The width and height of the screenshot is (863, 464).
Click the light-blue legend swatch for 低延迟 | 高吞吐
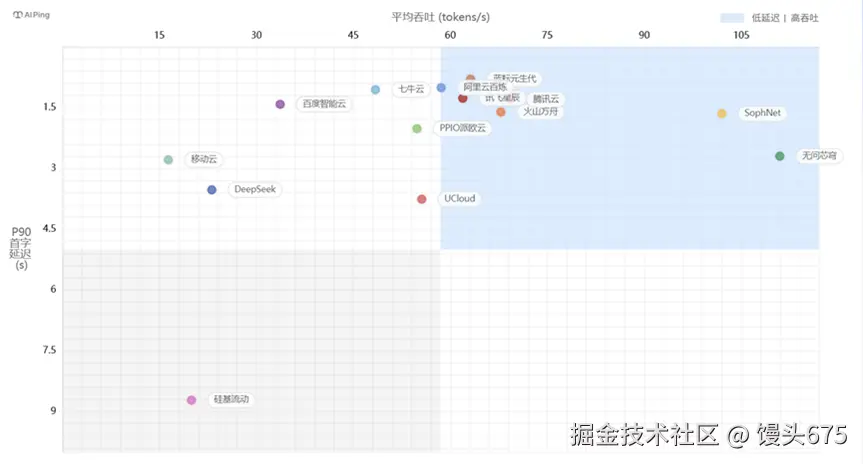(731, 18)
